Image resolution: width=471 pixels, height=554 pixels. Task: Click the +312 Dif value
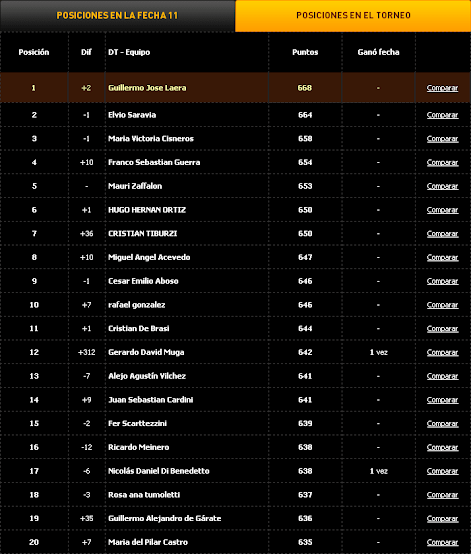click(87, 352)
